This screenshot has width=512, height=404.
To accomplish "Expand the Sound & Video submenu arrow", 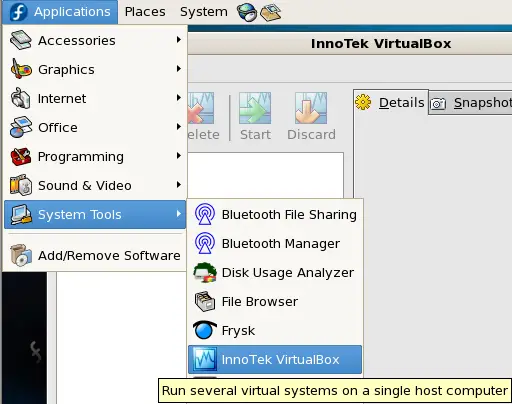I will (179, 185).
